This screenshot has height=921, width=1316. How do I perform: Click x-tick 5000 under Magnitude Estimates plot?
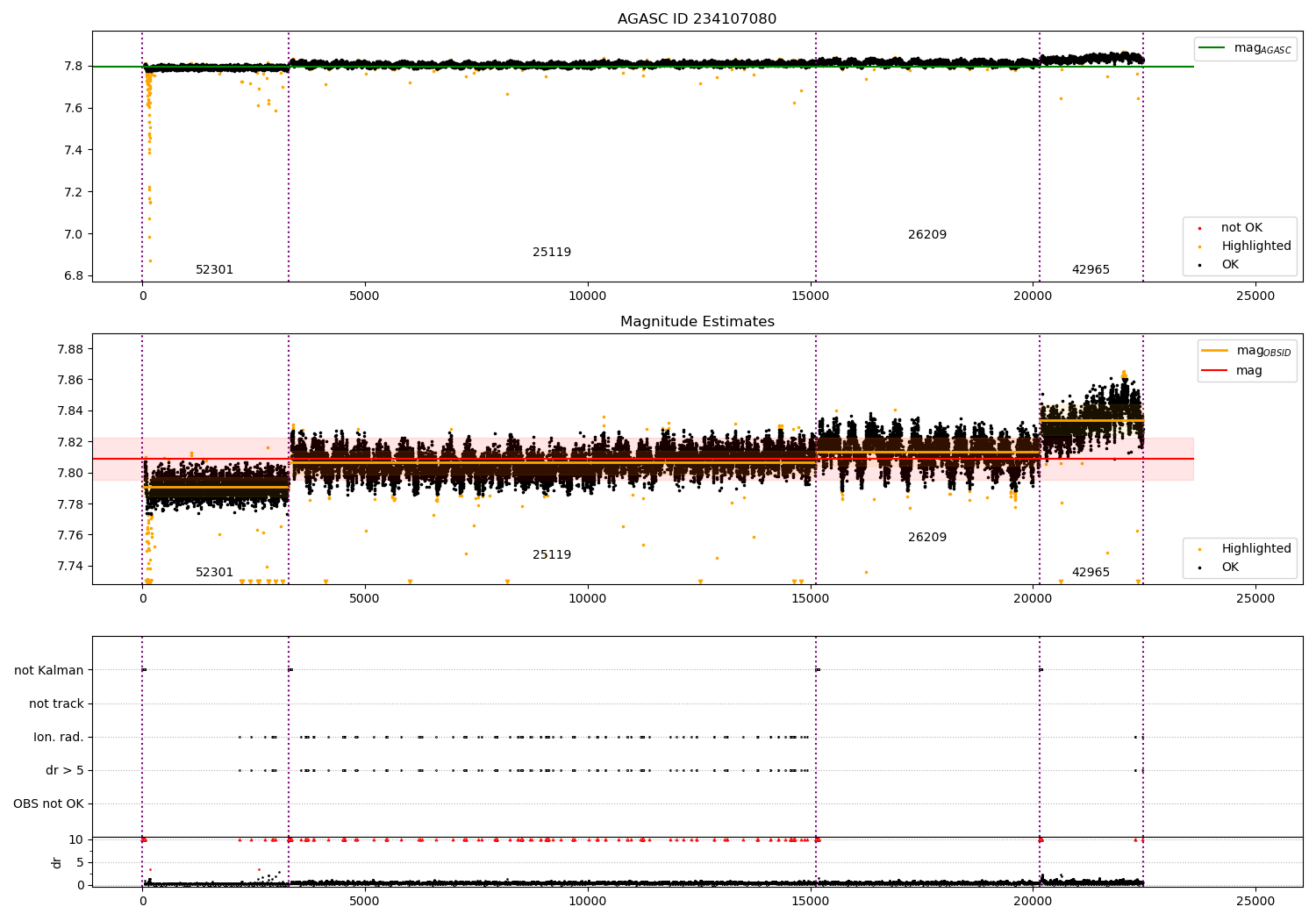point(364,599)
